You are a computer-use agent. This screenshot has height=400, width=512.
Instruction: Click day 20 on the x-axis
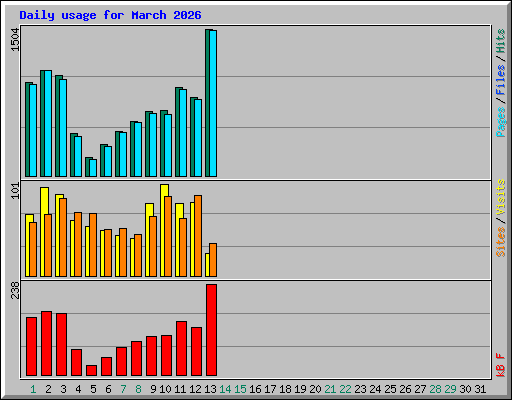click(315, 389)
